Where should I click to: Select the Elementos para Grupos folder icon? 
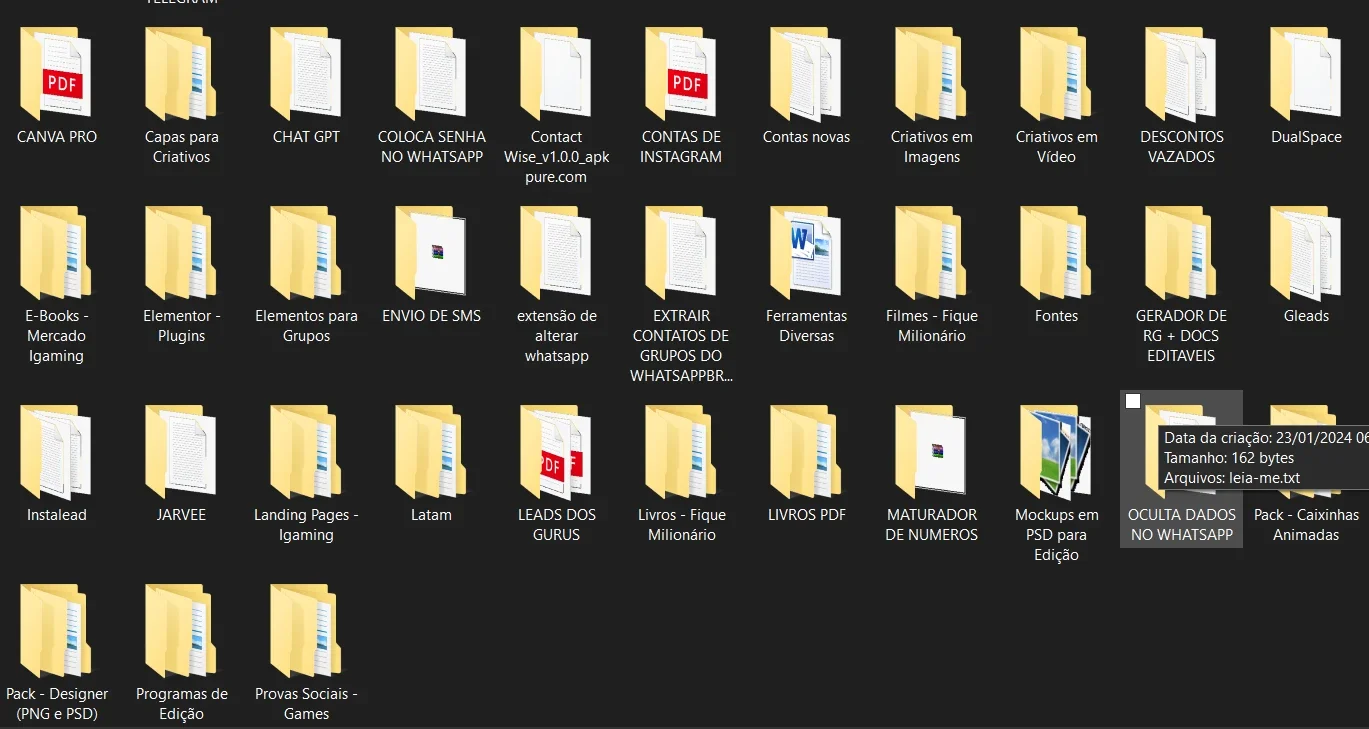pyautogui.click(x=306, y=252)
